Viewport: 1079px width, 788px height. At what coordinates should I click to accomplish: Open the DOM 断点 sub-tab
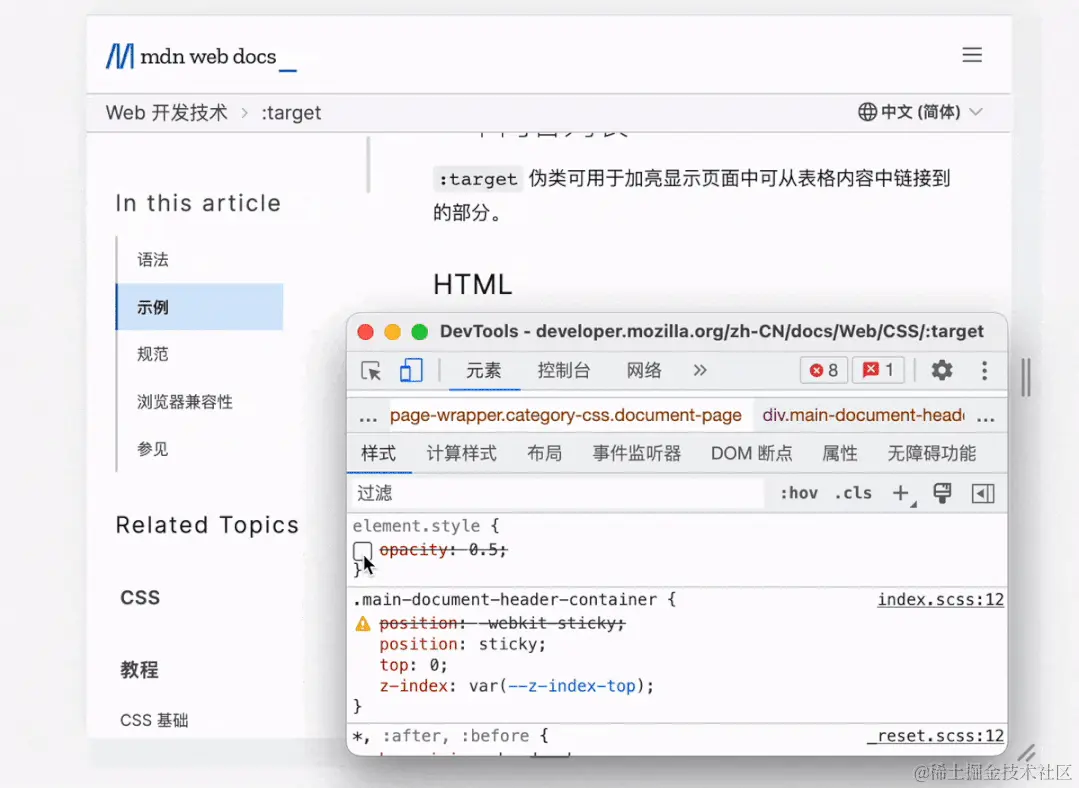click(751, 454)
